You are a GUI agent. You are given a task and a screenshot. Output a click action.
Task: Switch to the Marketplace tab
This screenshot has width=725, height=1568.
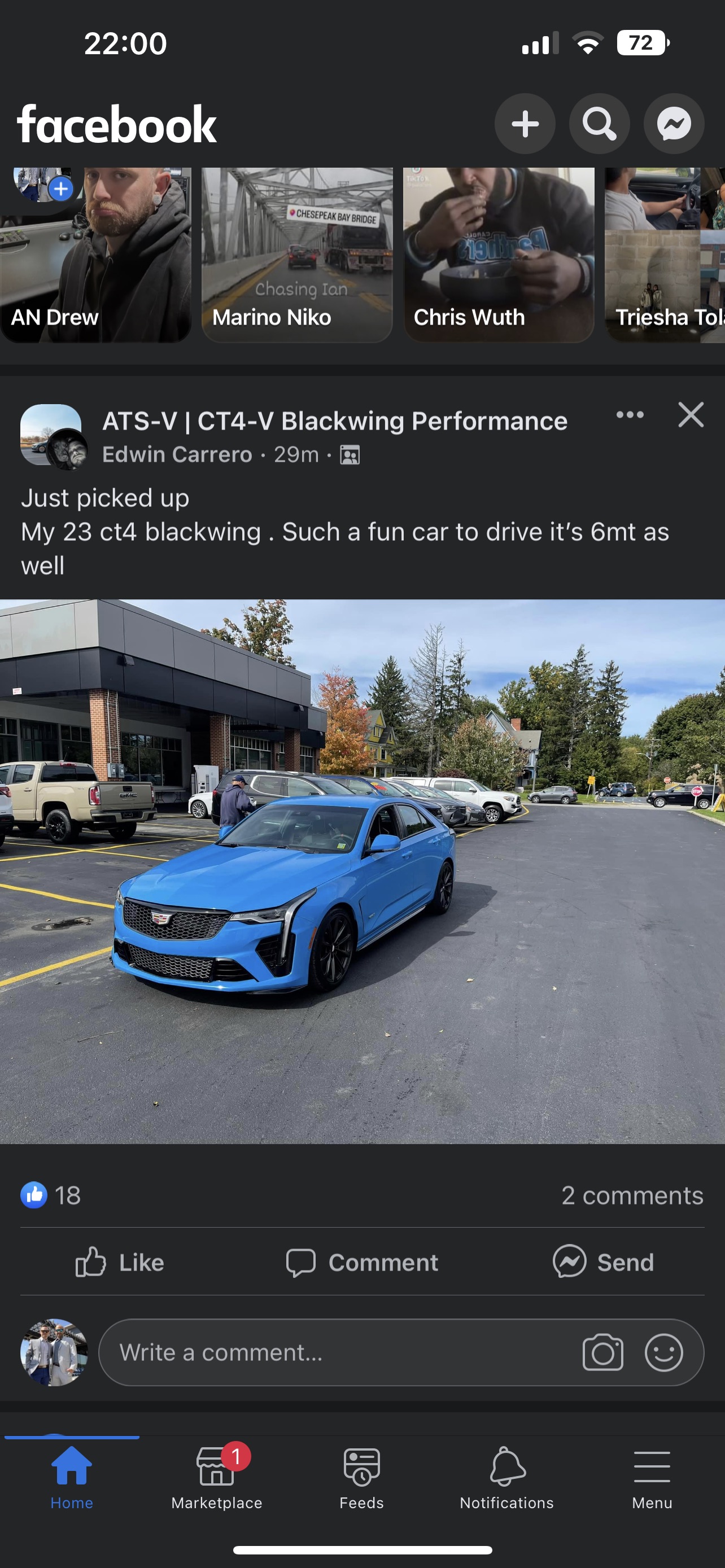pyautogui.click(x=217, y=1475)
